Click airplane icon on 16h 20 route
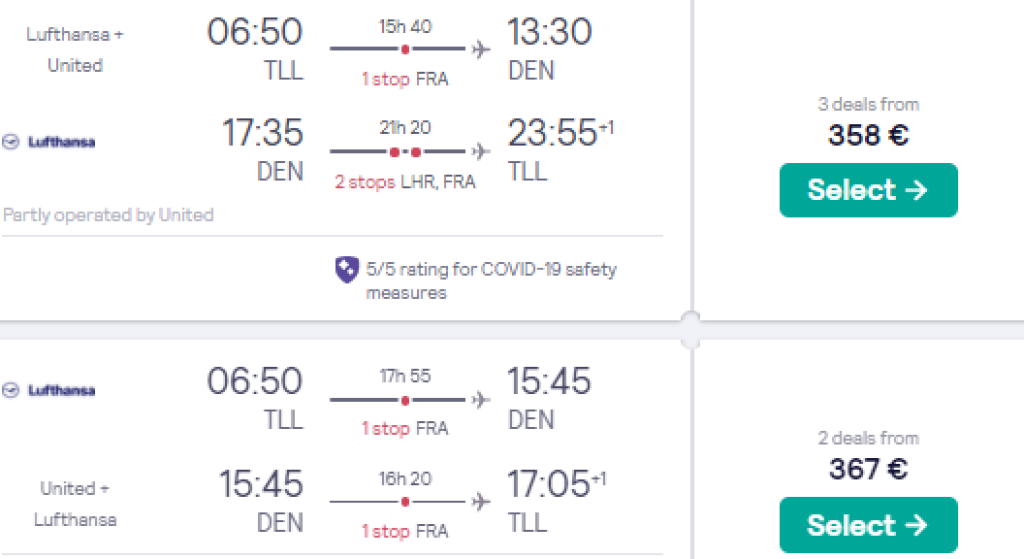The width and height of the screenshot is (1024, 559). click(481, 500)
